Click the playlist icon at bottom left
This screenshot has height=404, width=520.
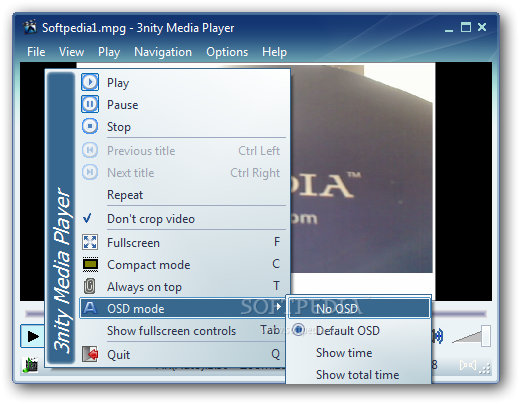pos(30,365)
